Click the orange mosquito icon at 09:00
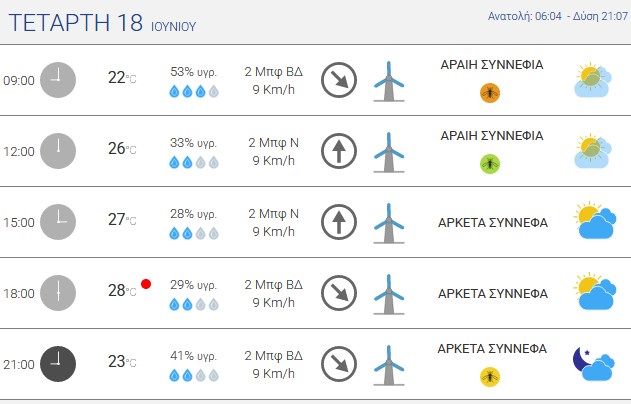 pos(490,93)
